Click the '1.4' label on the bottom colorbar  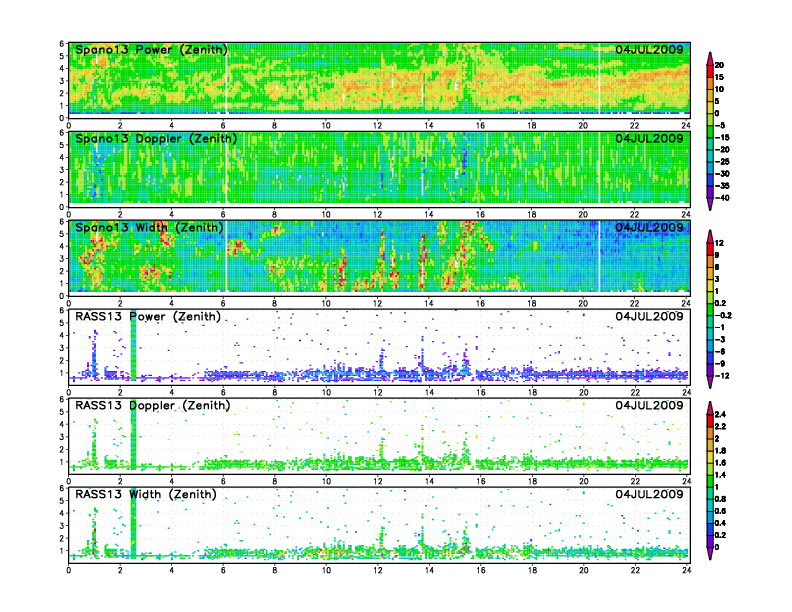coord(720,475)
